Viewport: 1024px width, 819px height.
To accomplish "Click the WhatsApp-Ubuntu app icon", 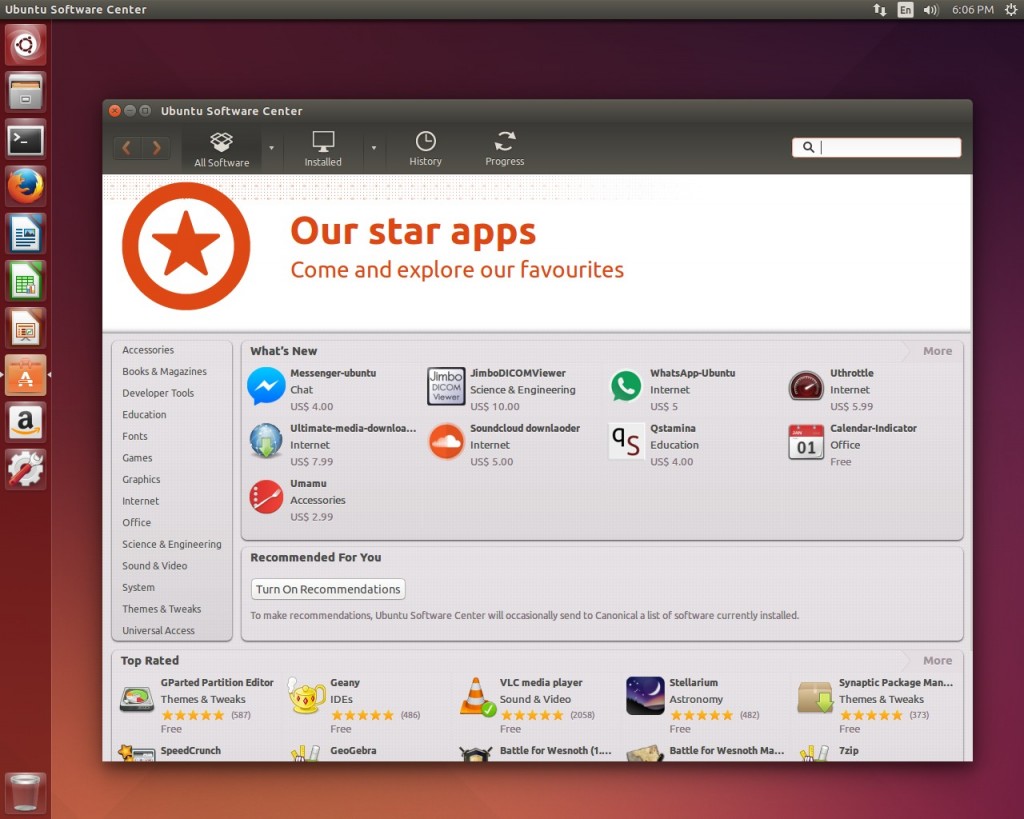I will (x=625, y=387).
